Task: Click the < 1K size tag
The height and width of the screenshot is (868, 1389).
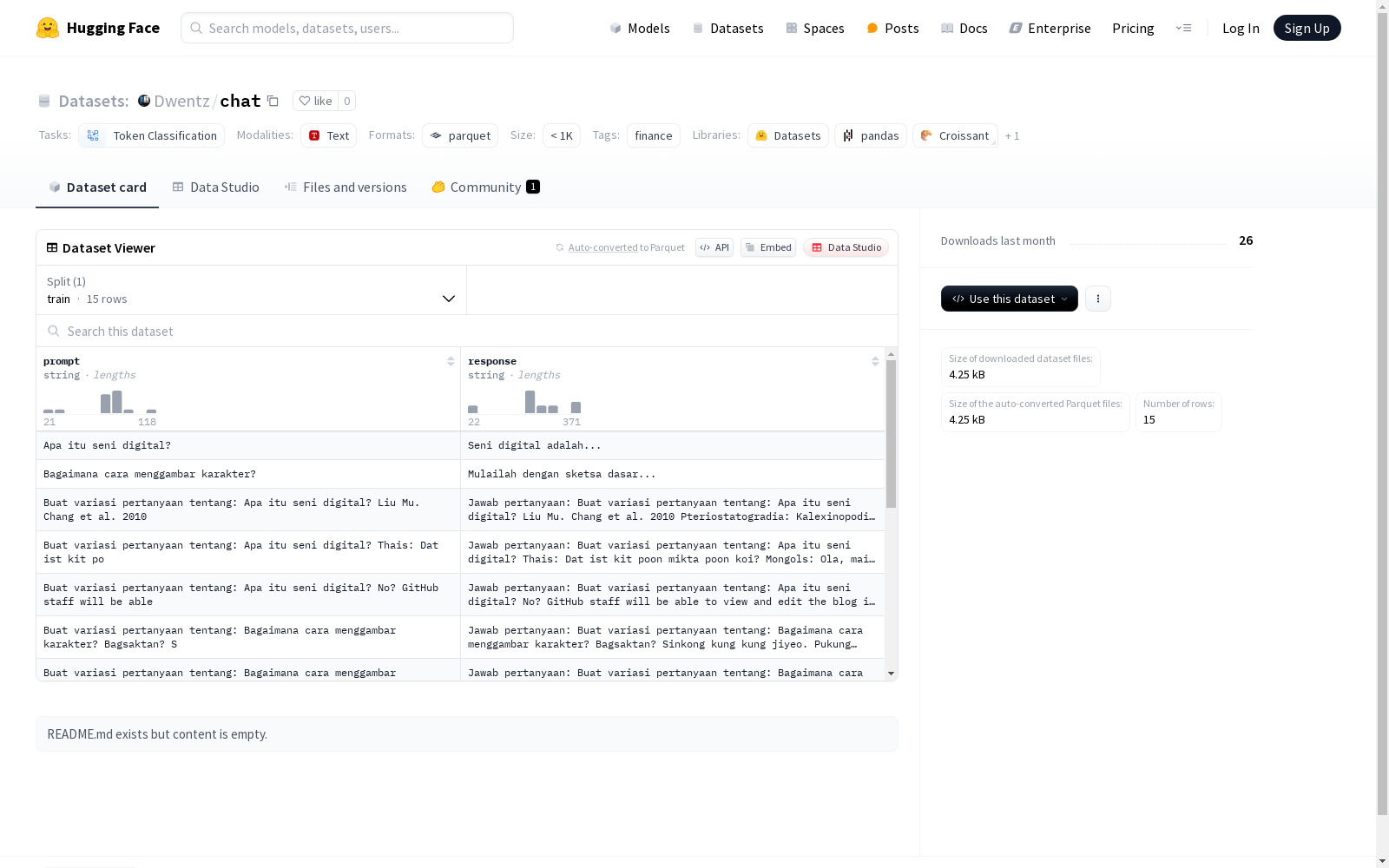Action: click(561, 135)
